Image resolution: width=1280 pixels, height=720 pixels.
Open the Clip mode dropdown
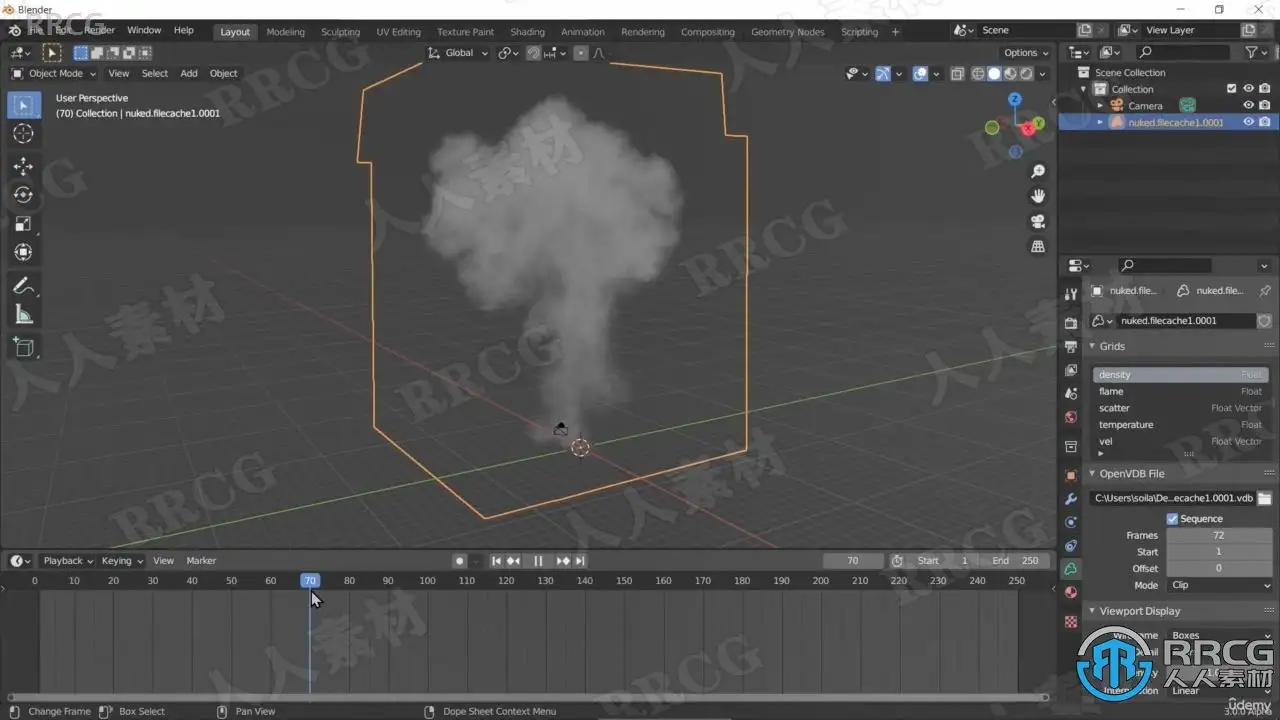pos(1219,585)
